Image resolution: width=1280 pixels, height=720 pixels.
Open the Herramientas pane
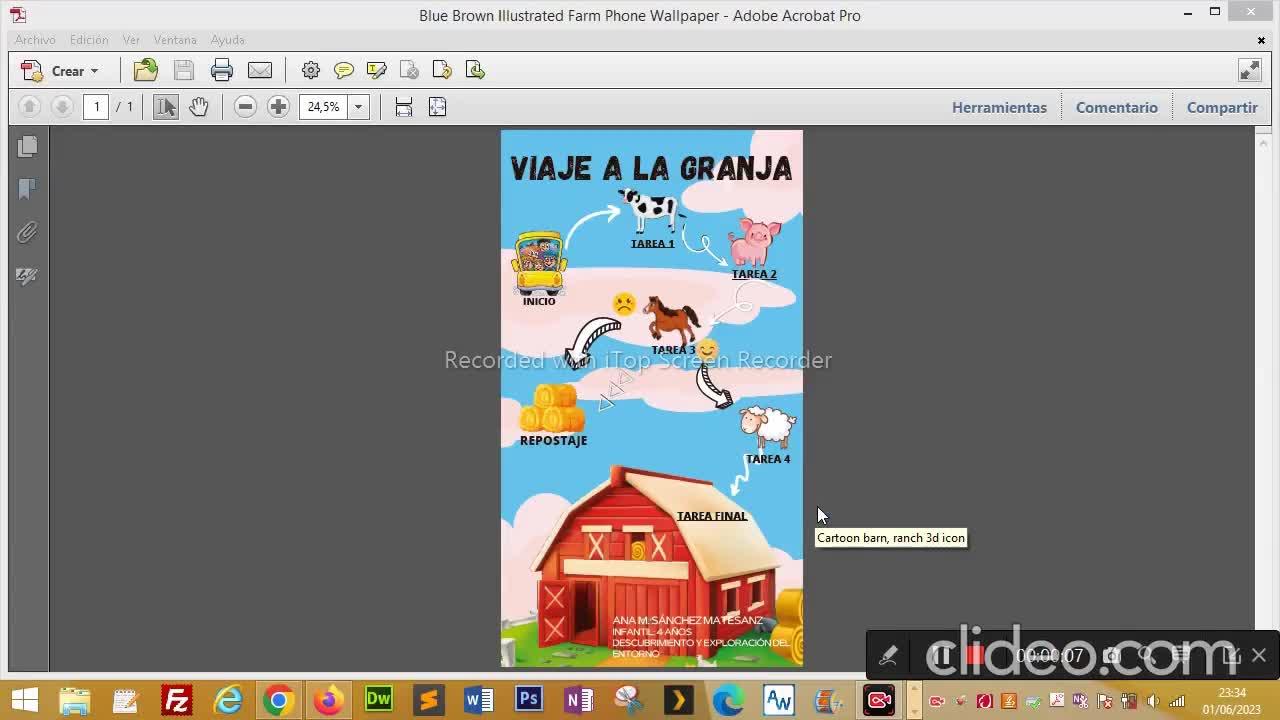click(999, 107)
